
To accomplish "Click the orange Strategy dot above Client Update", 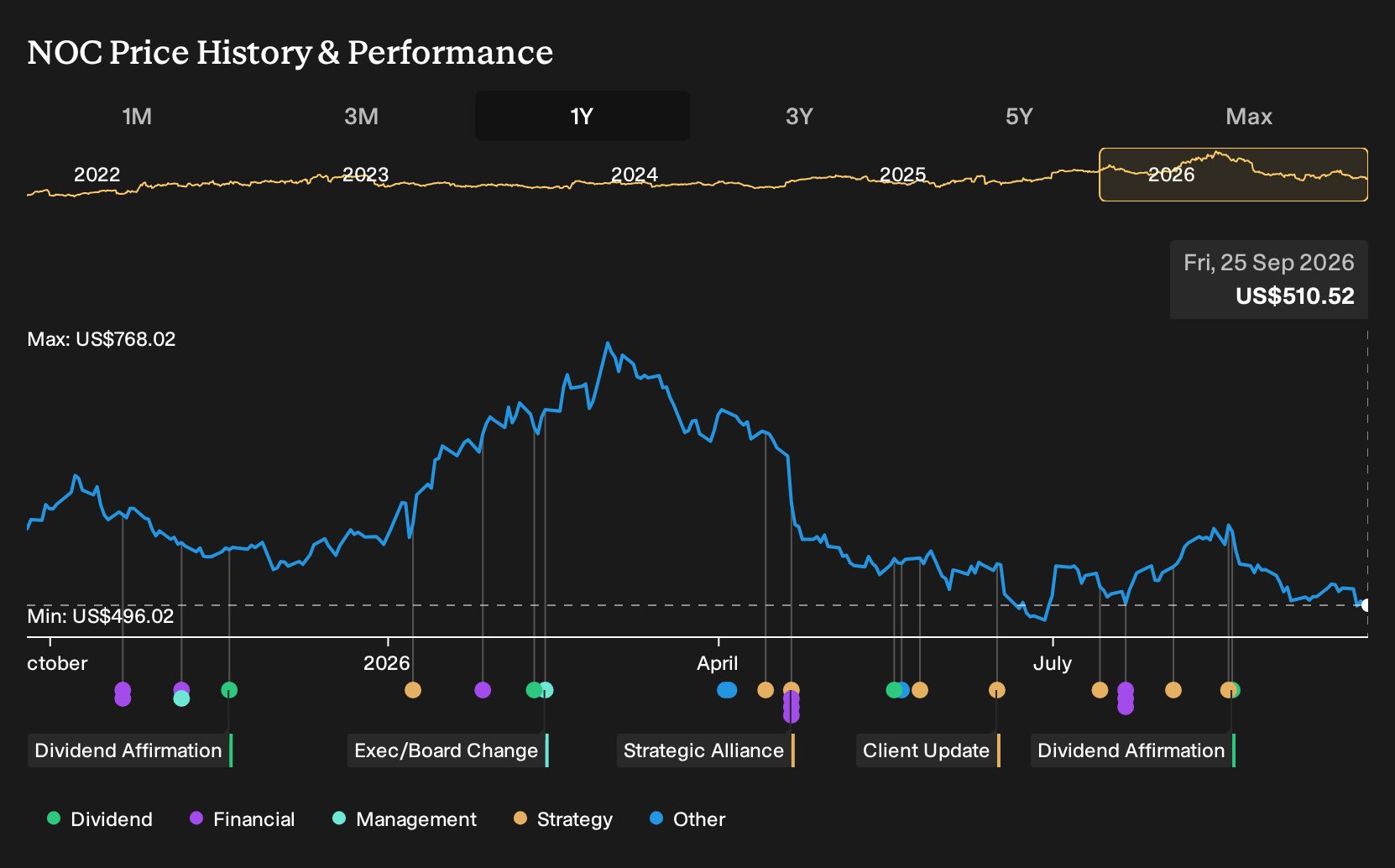I will [997, 690].
